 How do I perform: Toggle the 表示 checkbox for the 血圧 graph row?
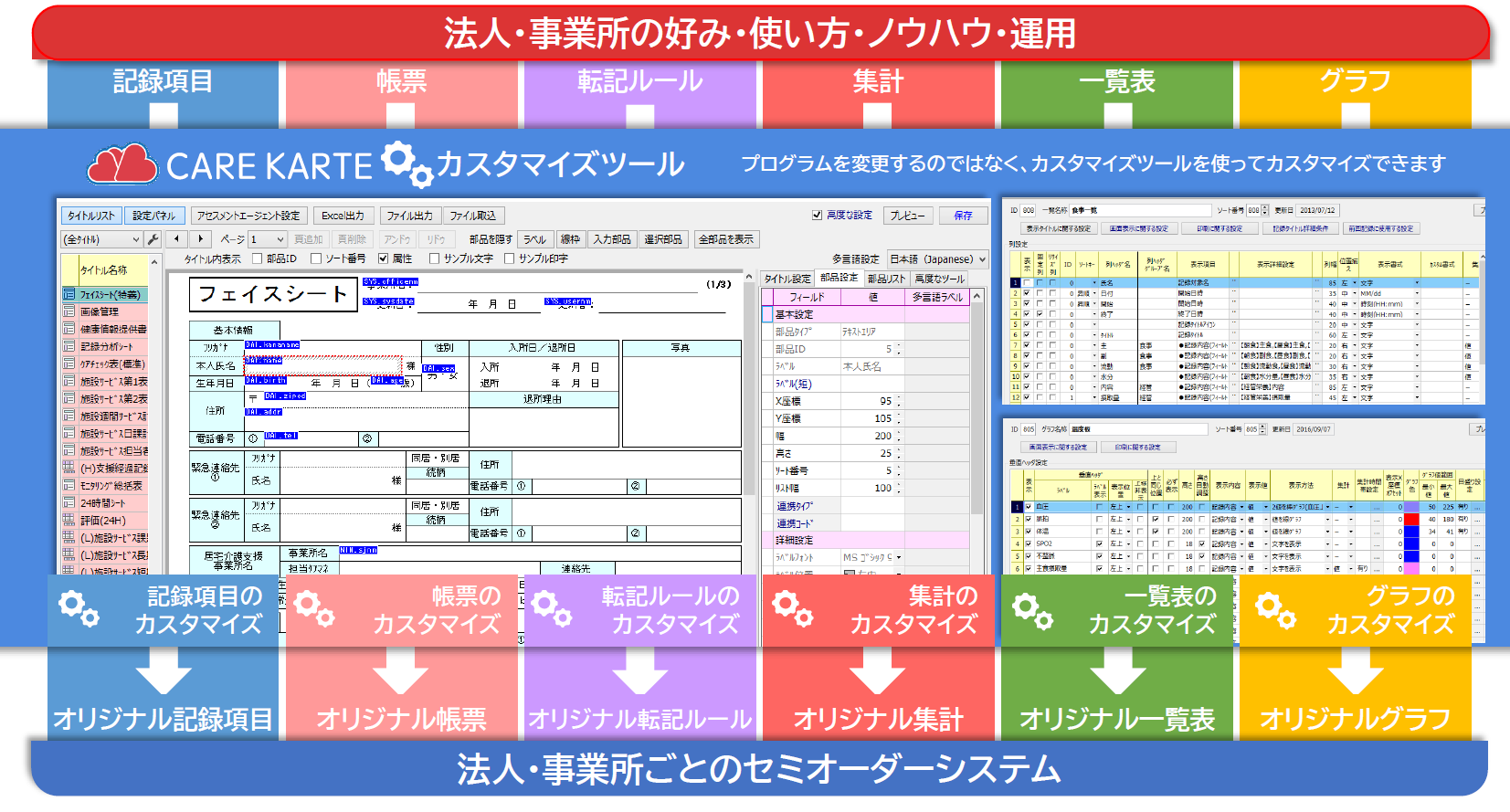coord(1028,507)
